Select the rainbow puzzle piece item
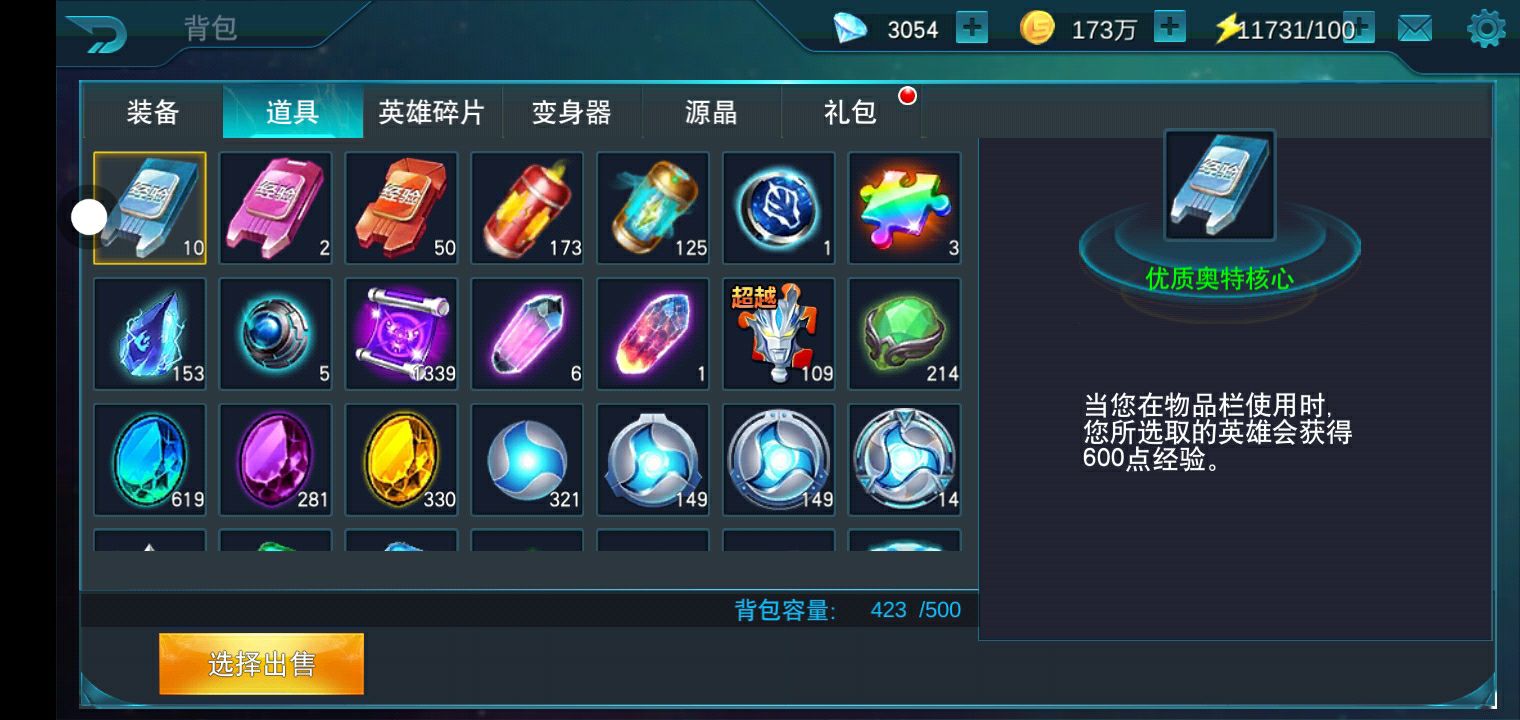The image size is (1520, 720). pos(904,208)
